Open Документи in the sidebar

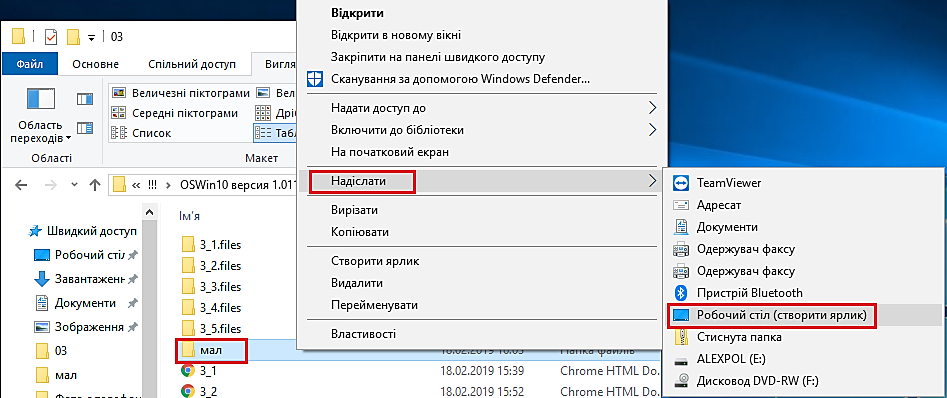(x=85, y=303)
